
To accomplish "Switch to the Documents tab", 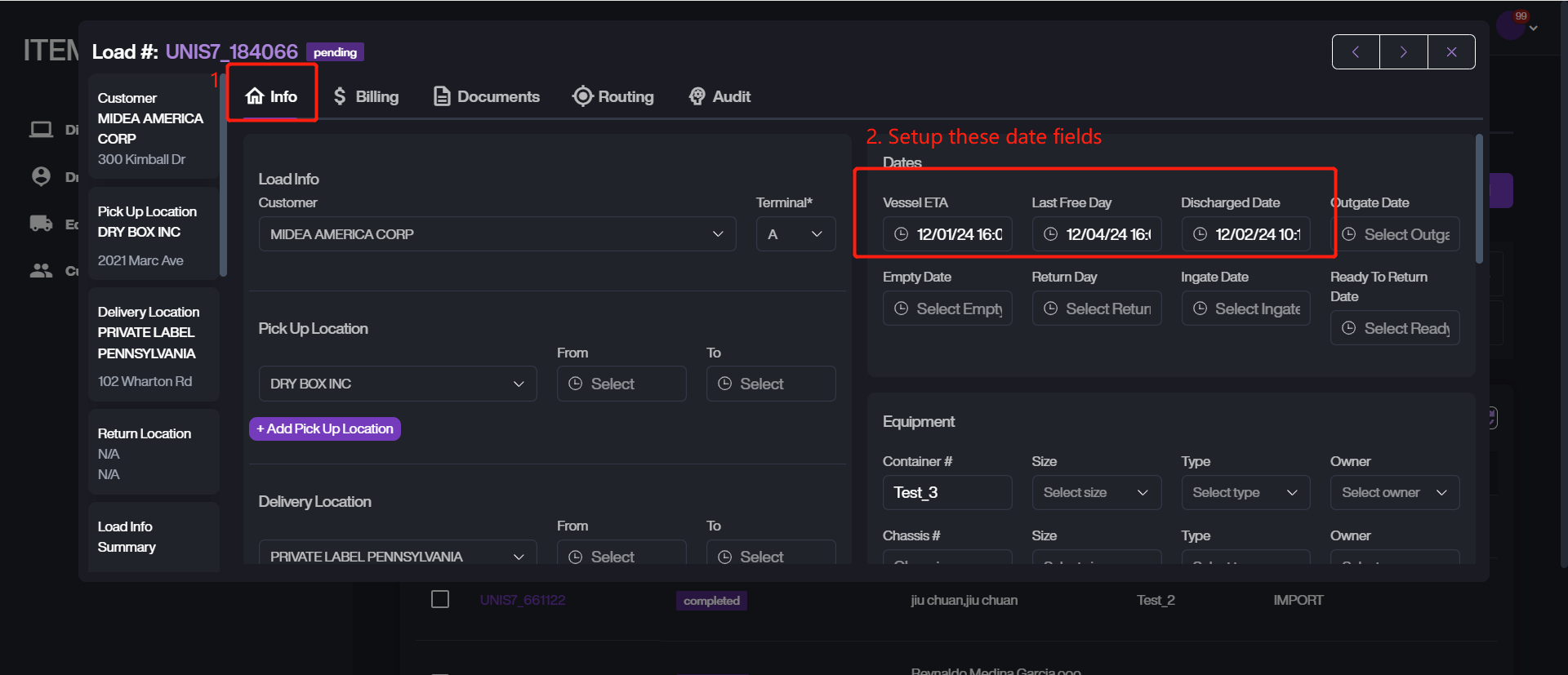I will (x=487, y=96).
